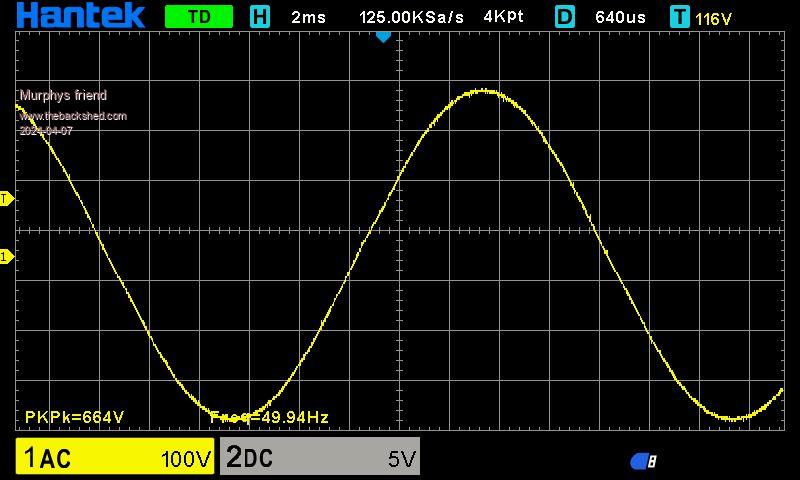Click the channel 1 ground reference marker

tap(5, 257)
